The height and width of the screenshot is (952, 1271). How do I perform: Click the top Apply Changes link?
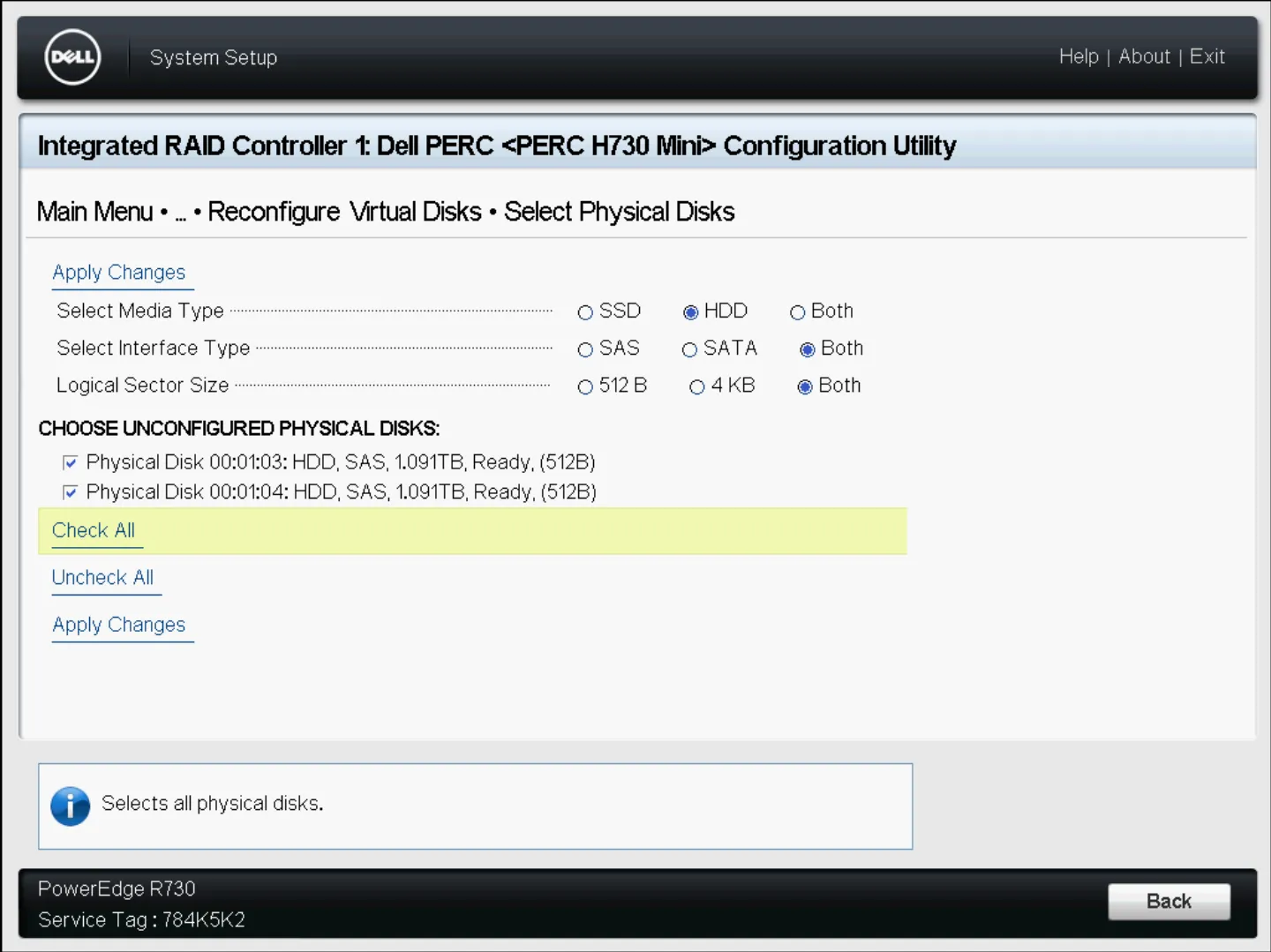tap(119, 273)
